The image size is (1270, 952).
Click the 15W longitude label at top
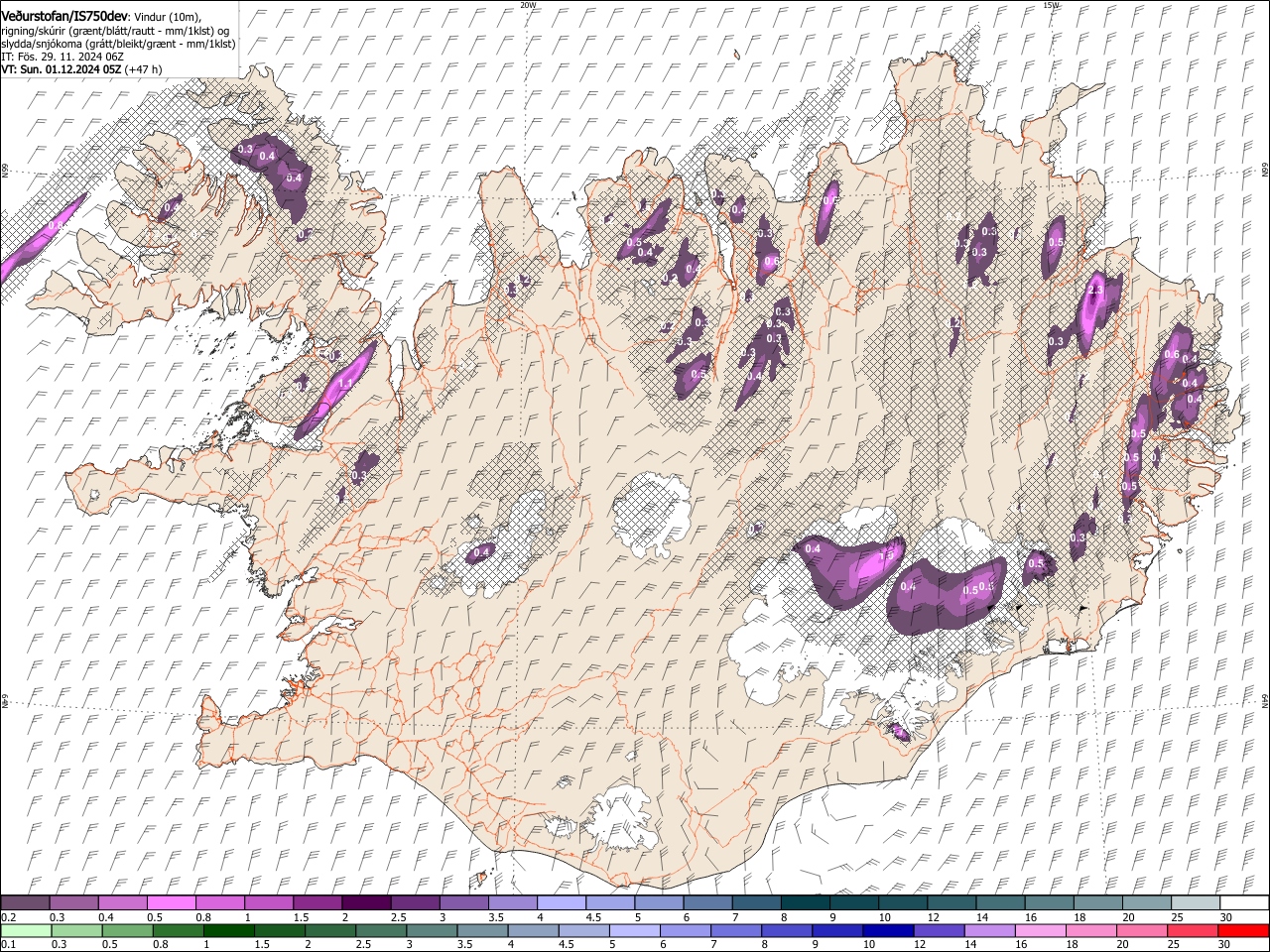[1051, 5]
